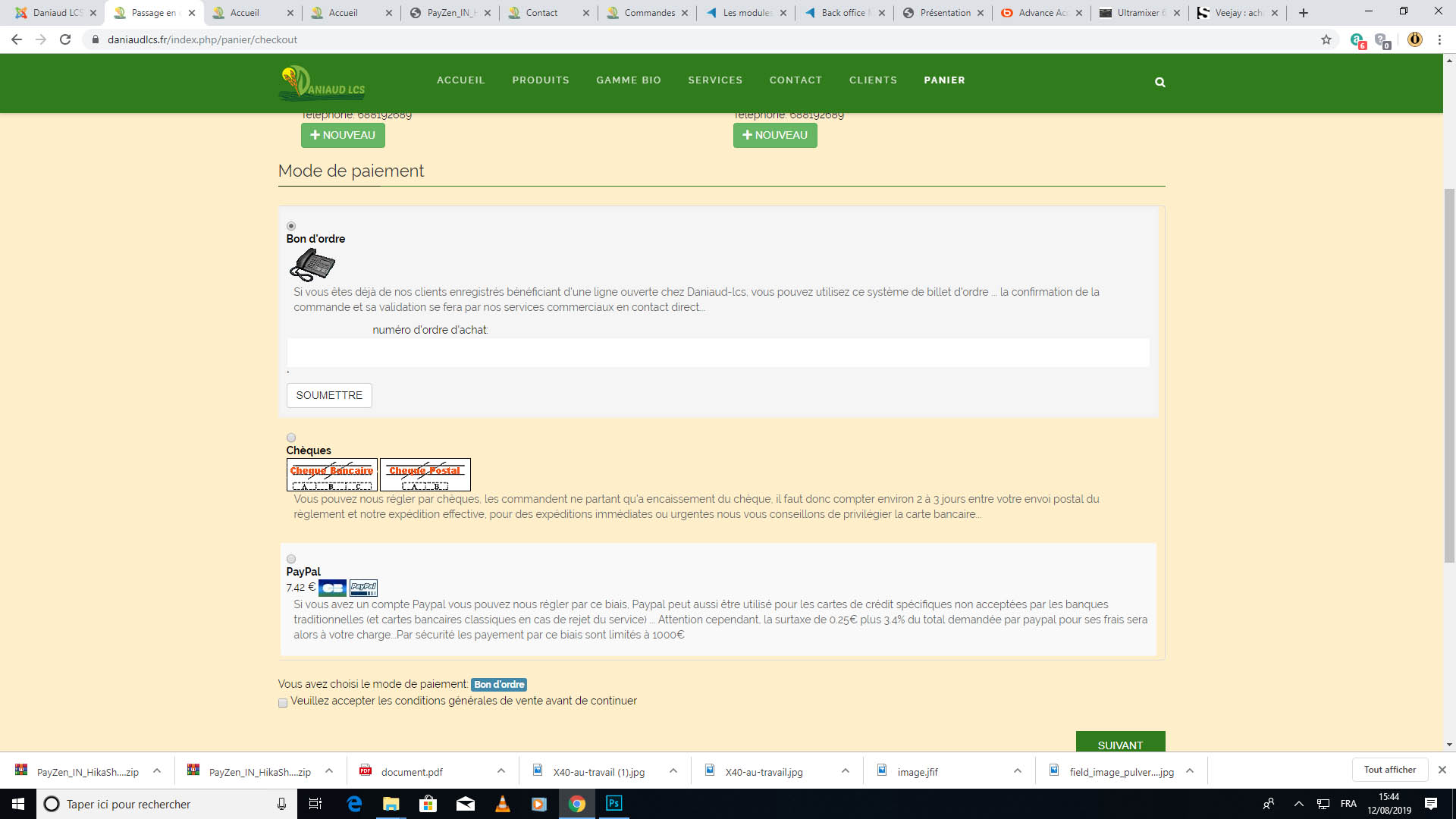Open VLC from the taskbar
1456x819 pixels.
pyautogui.click(x=502, y=804)
